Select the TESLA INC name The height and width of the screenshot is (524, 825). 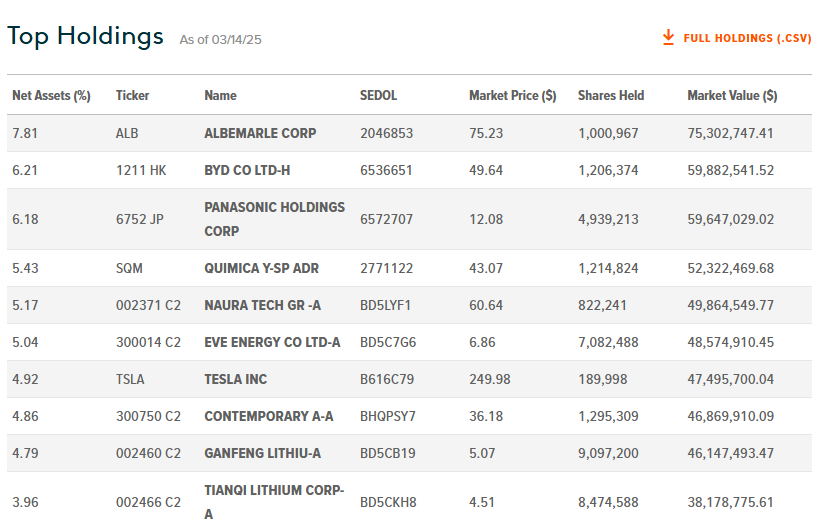(236, 379)
